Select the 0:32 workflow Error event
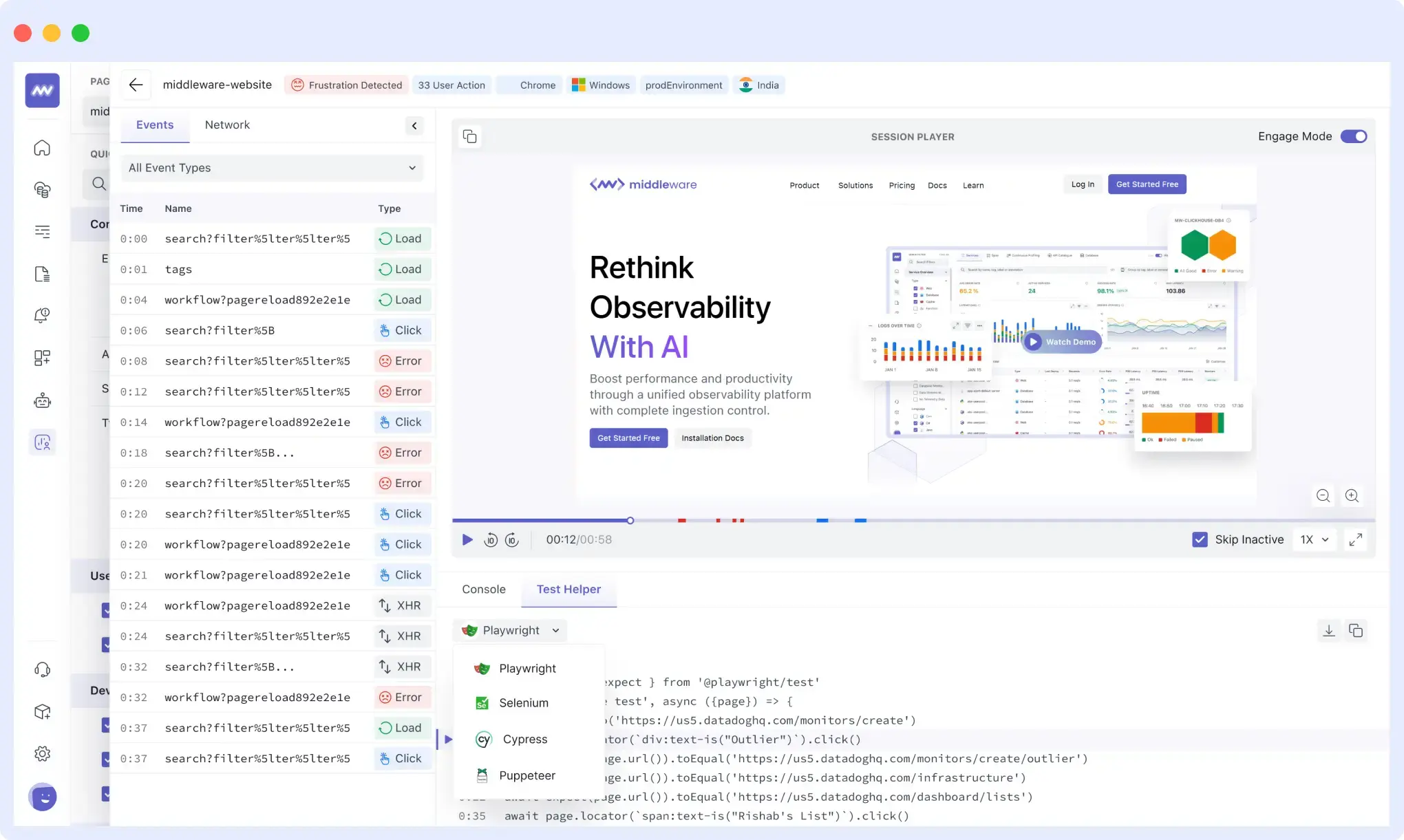This screenshot has height=840, width=1404. (273, 698)
